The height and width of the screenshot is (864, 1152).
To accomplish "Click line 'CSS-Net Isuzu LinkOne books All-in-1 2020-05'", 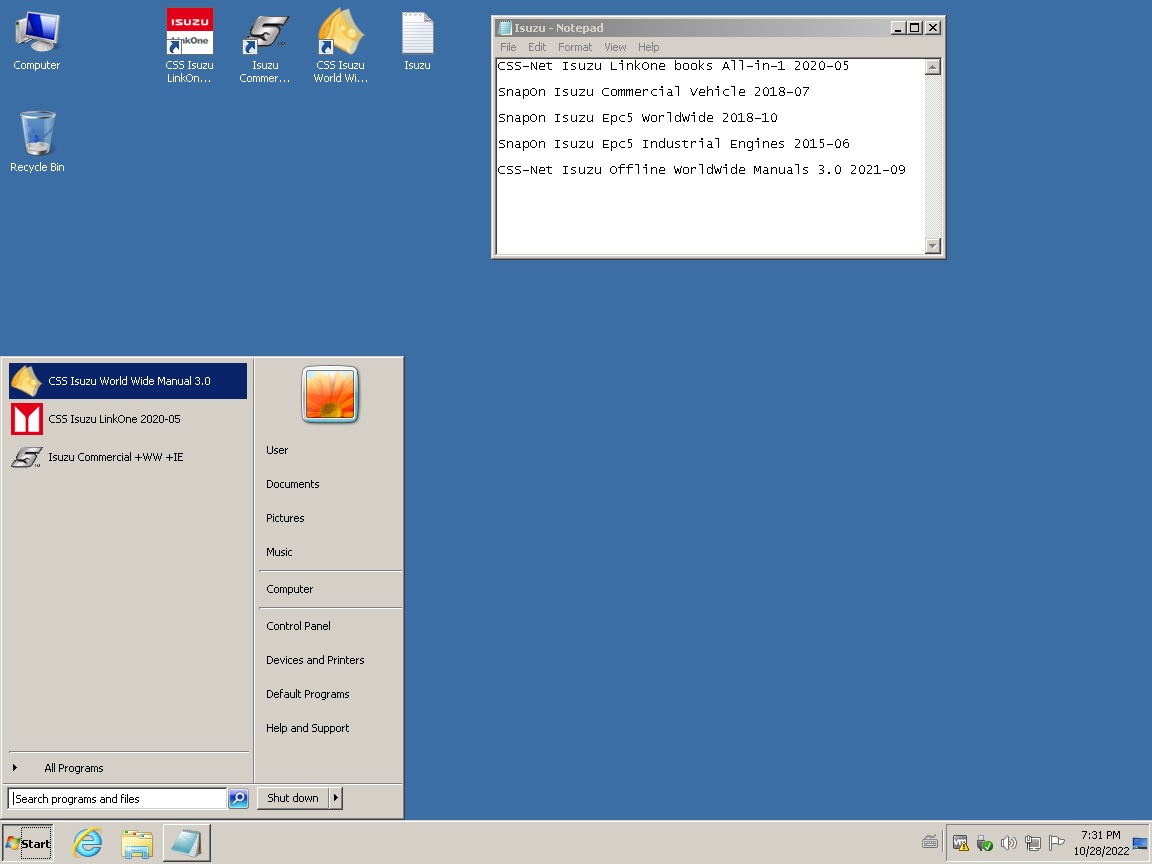I will coord(673,65).
